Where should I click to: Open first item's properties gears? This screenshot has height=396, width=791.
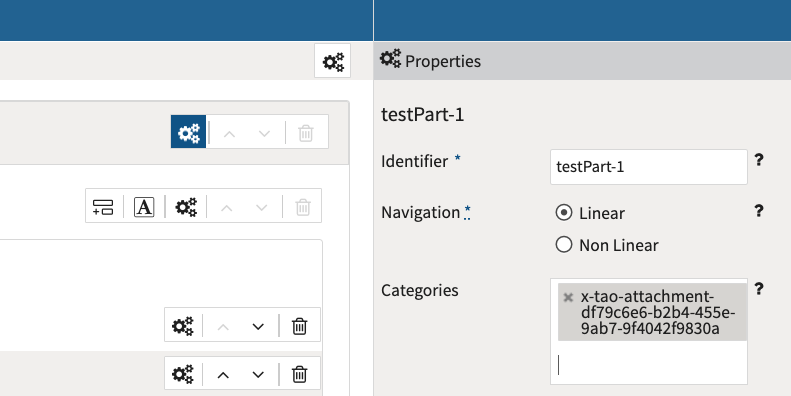[183, 326]
